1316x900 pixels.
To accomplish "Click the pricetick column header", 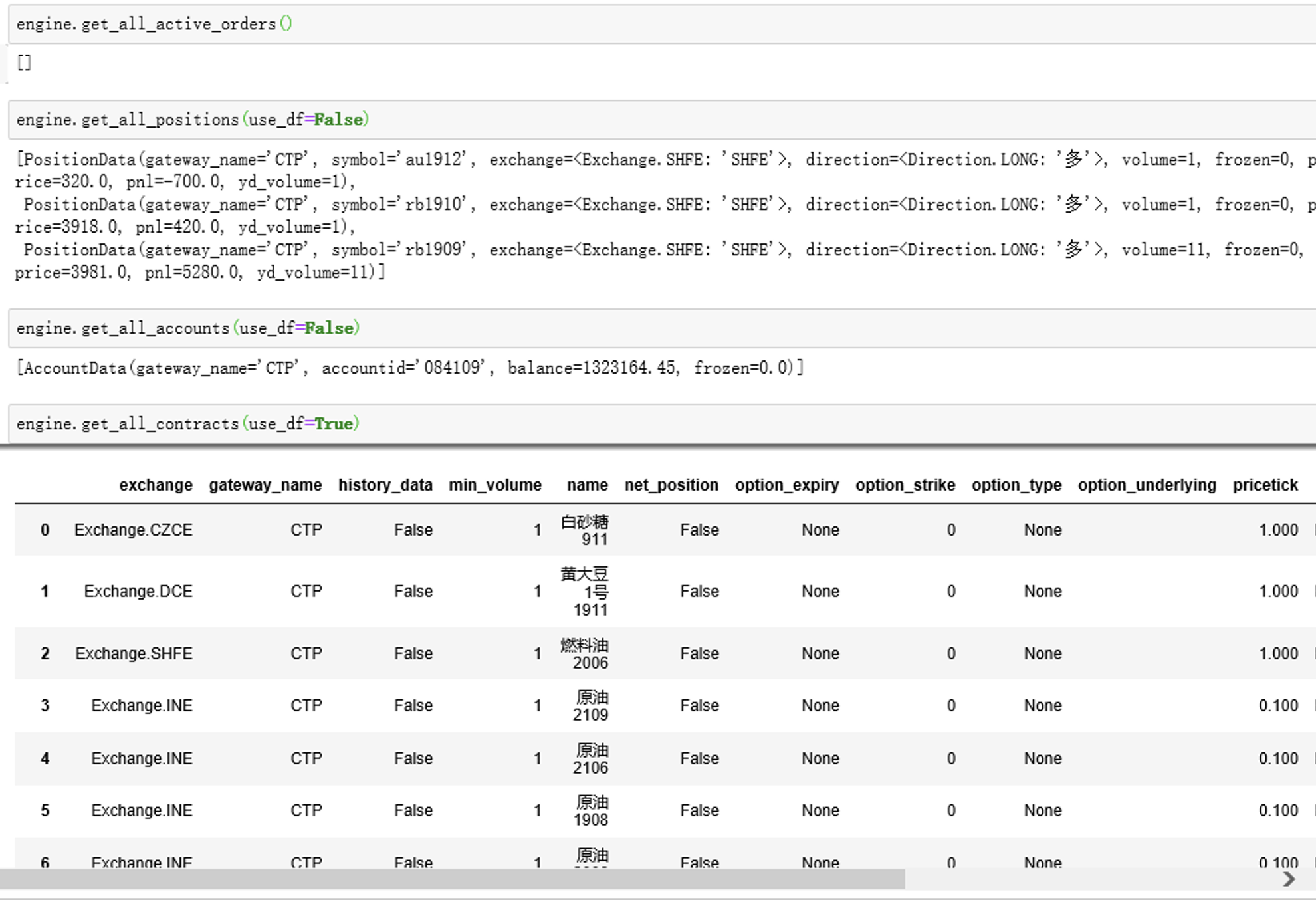I will coord(1265,485).
